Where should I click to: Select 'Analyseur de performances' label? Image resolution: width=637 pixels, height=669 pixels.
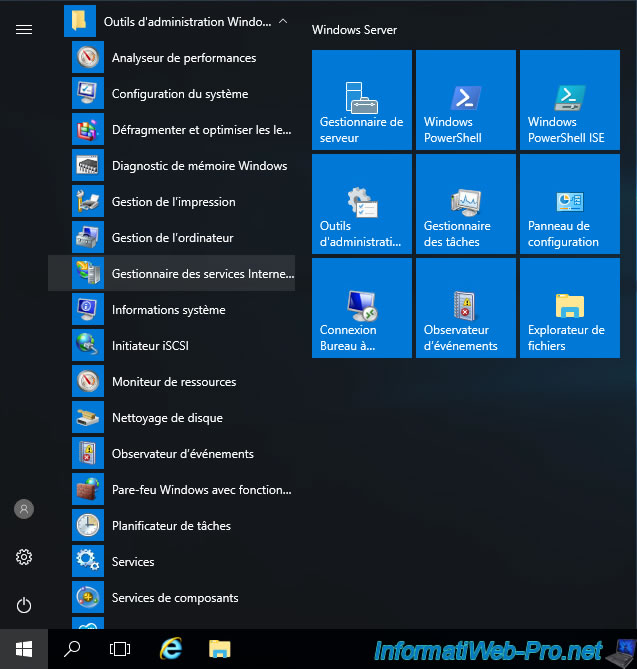pos(184,58)
